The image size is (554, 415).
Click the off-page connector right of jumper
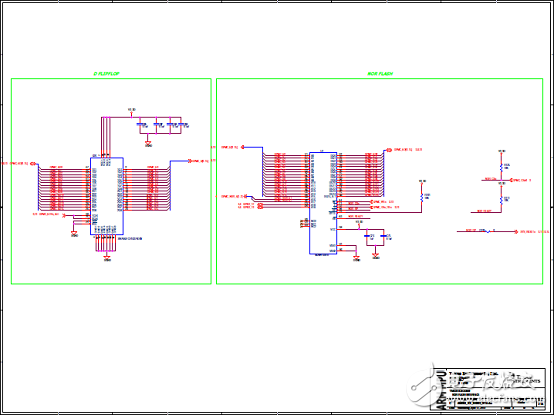[x=517, y=232]
